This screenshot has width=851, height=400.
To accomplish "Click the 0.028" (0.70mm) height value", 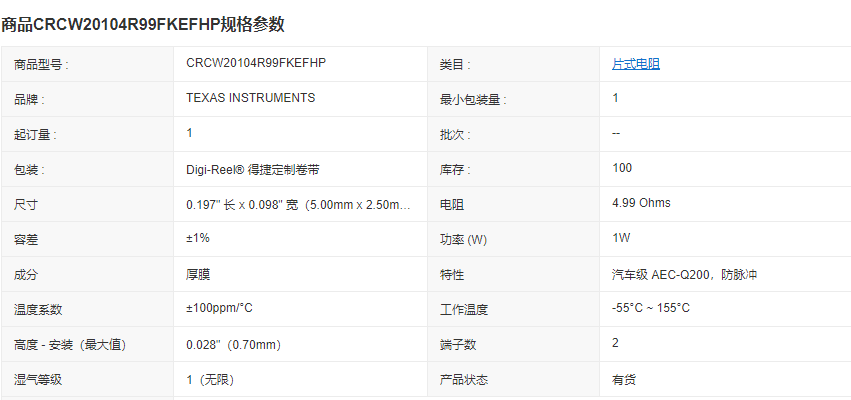I will 233,344.
